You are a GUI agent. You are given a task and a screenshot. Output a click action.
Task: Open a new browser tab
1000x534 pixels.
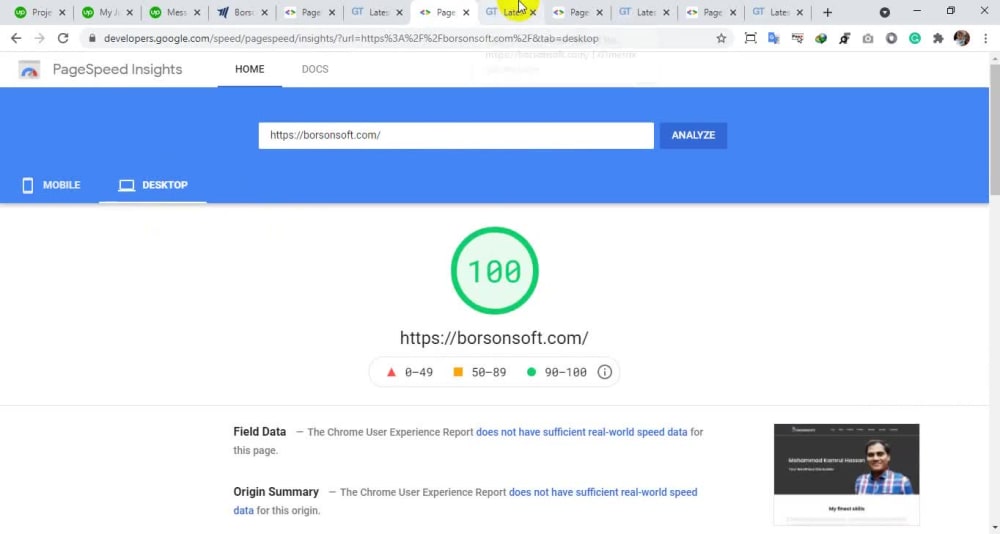tap(827, 12)
